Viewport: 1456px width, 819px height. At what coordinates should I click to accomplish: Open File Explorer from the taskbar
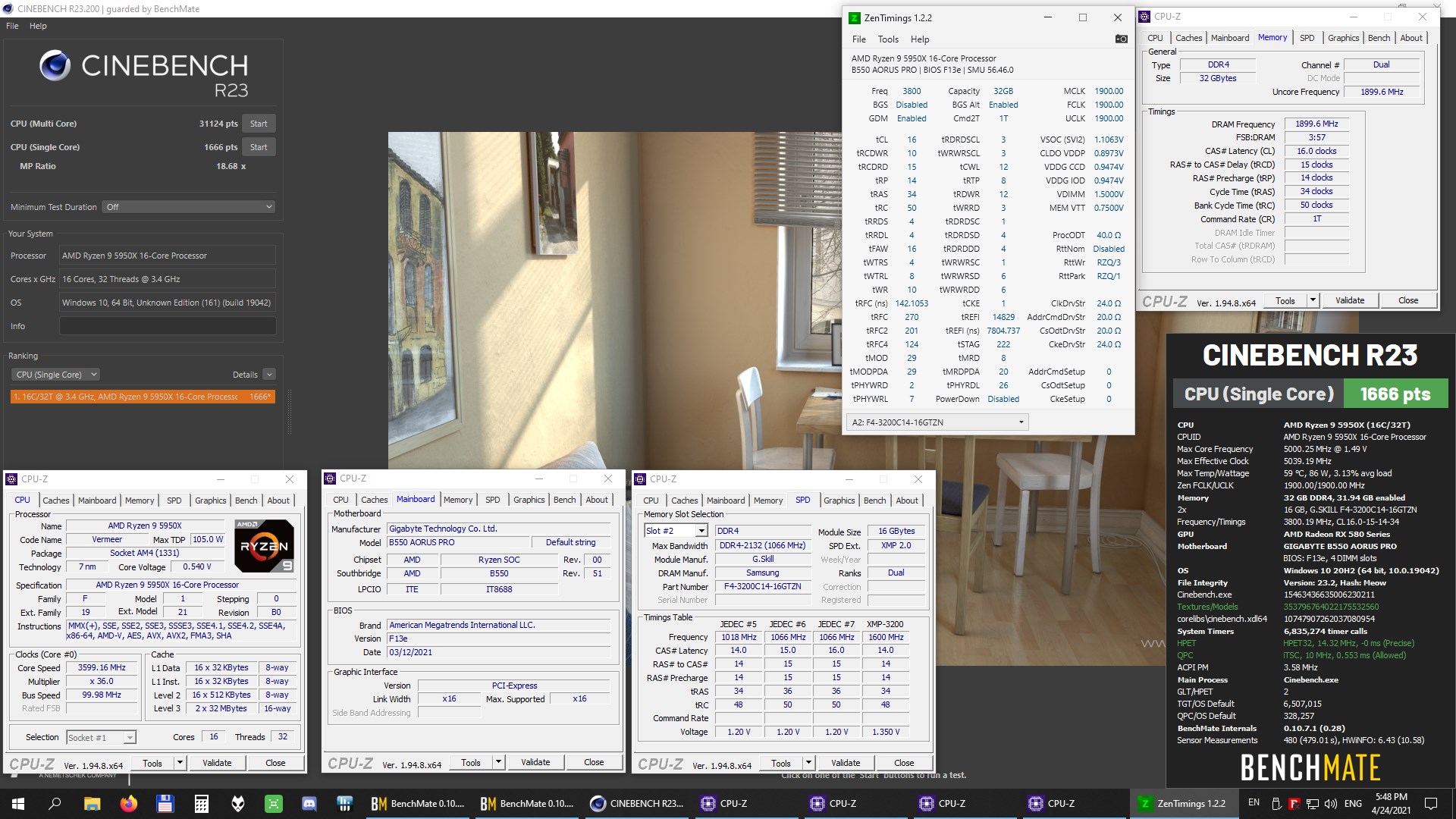tap(92, 804)
